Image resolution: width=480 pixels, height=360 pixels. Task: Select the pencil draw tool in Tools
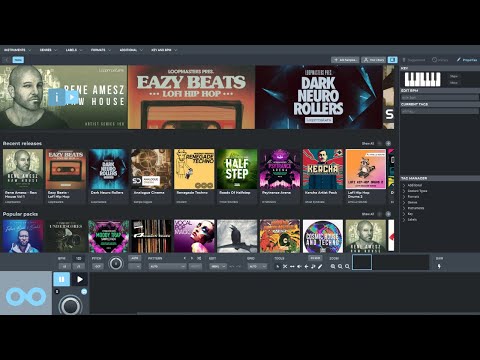[x=320, y=266]
